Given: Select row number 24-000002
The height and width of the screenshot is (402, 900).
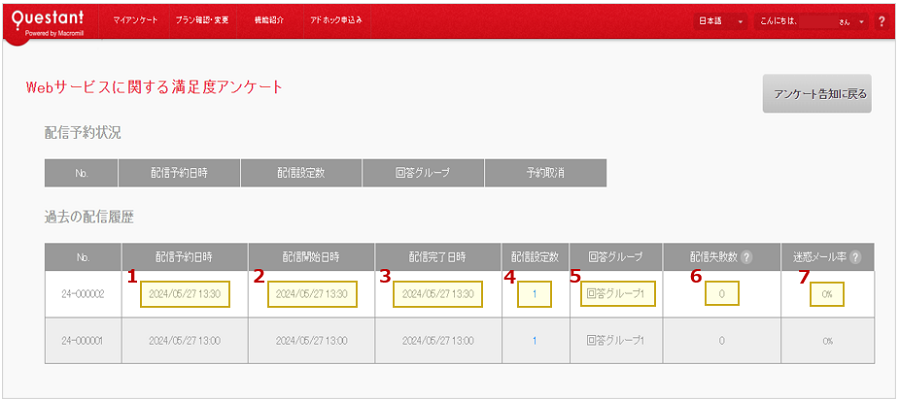Looking at the screenshot, I should pyautogui.click(x=82, y=294).
